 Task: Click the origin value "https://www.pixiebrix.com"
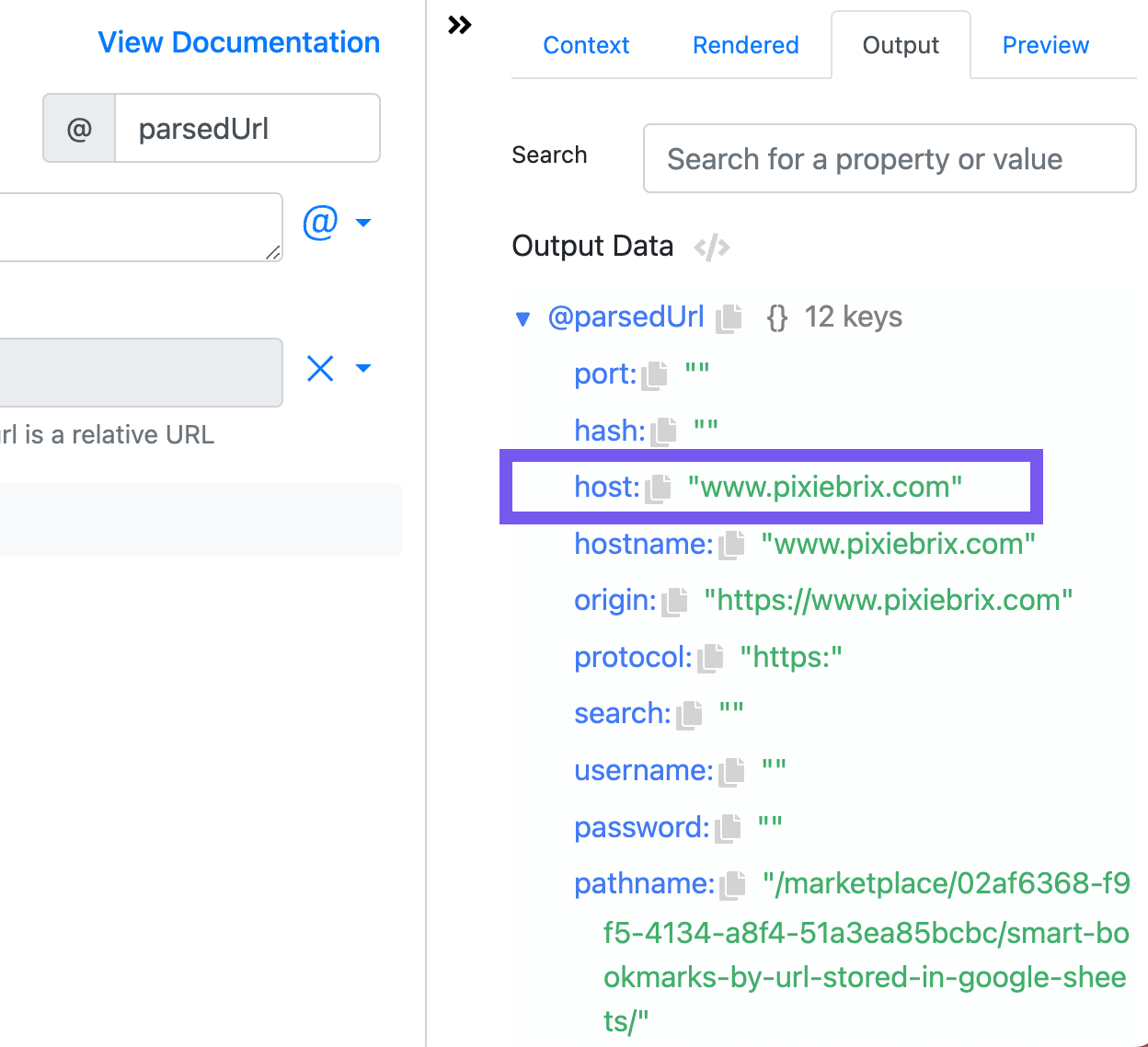pyautogui.click(x=889, y=600)
